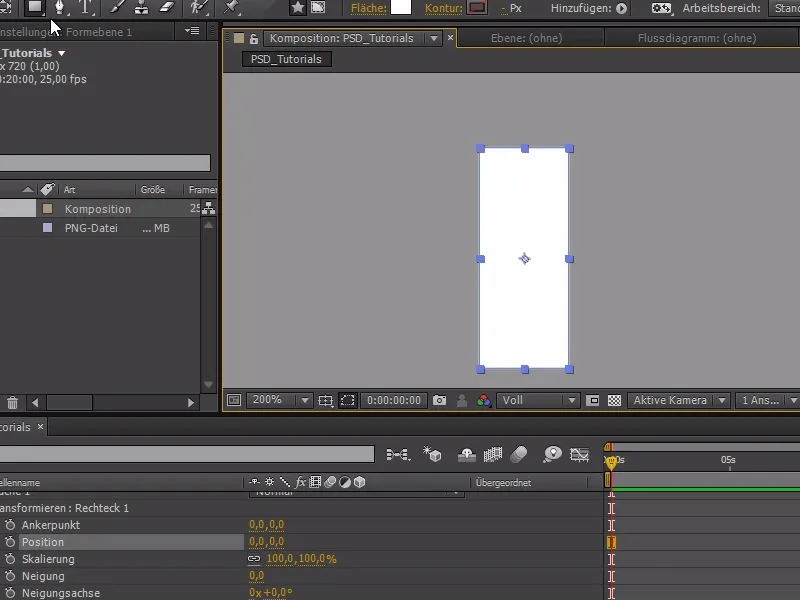Click the mask mode icon beside the star

point(318,7)
